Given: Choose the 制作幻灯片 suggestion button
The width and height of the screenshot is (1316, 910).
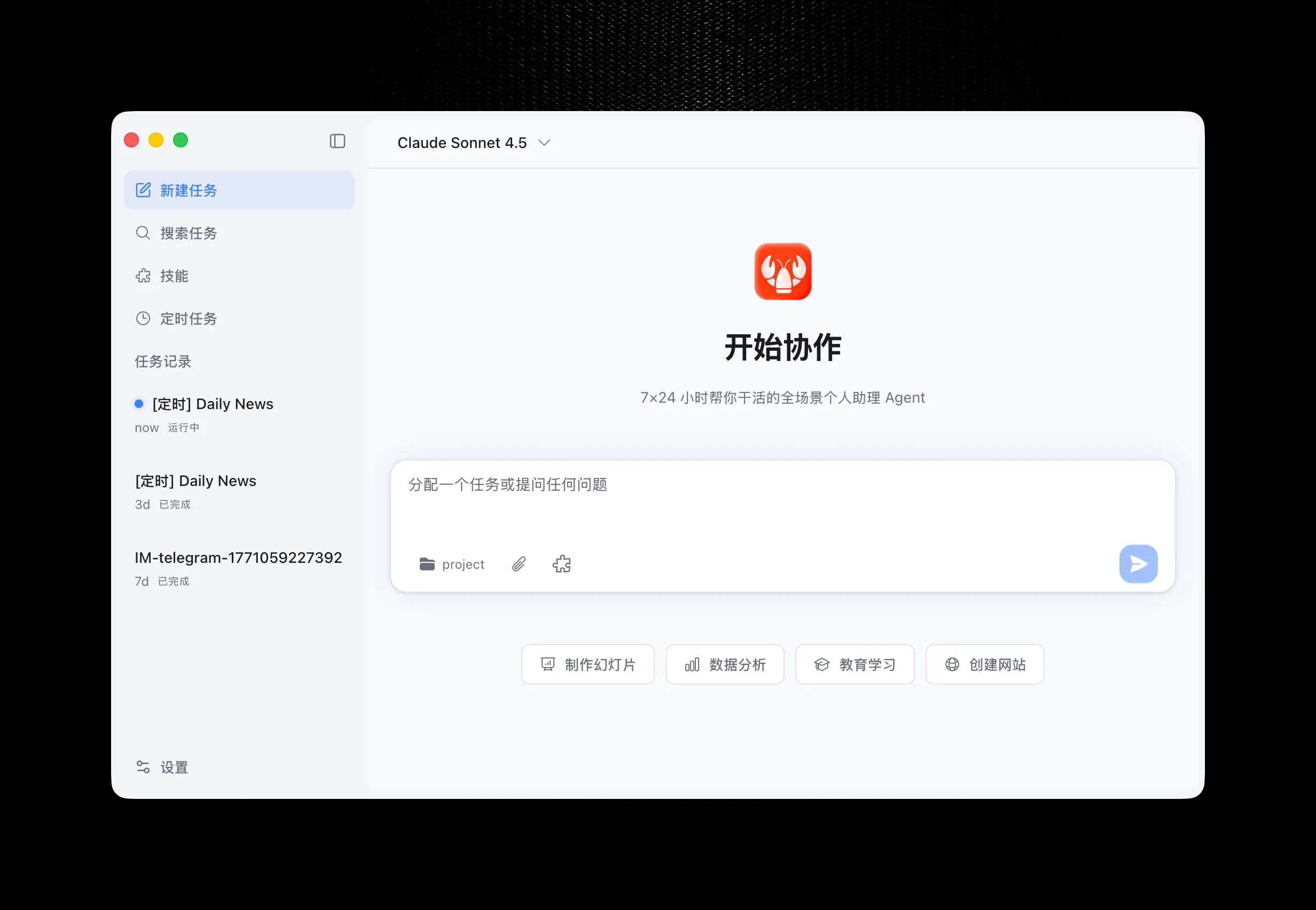Looking at the screenshot, I should [587, 664].
